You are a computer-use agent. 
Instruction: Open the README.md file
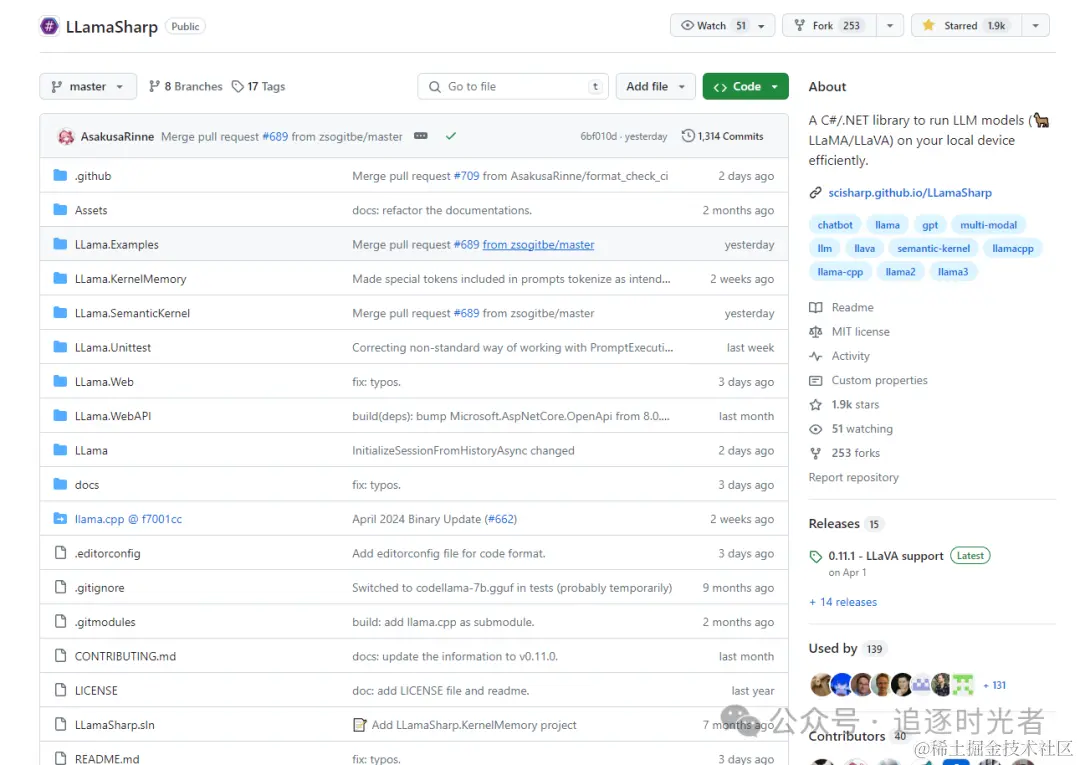[x=107, y=759]
